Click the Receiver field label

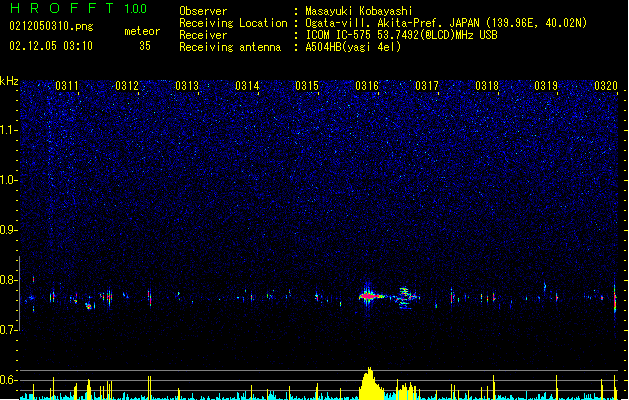pyautogui.click(x=203, y=35)
